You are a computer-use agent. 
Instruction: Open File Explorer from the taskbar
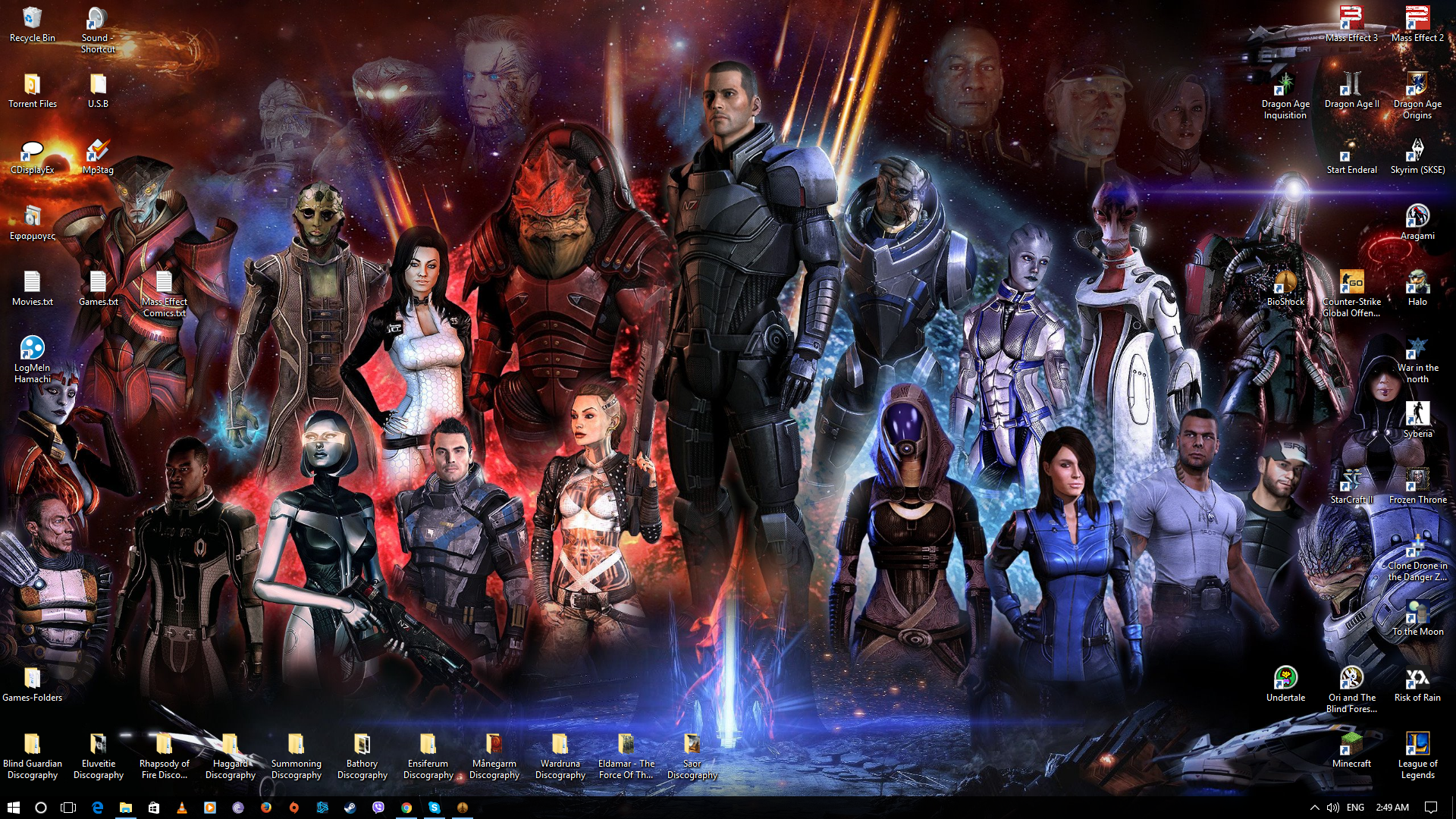click(x=125, y=808)
